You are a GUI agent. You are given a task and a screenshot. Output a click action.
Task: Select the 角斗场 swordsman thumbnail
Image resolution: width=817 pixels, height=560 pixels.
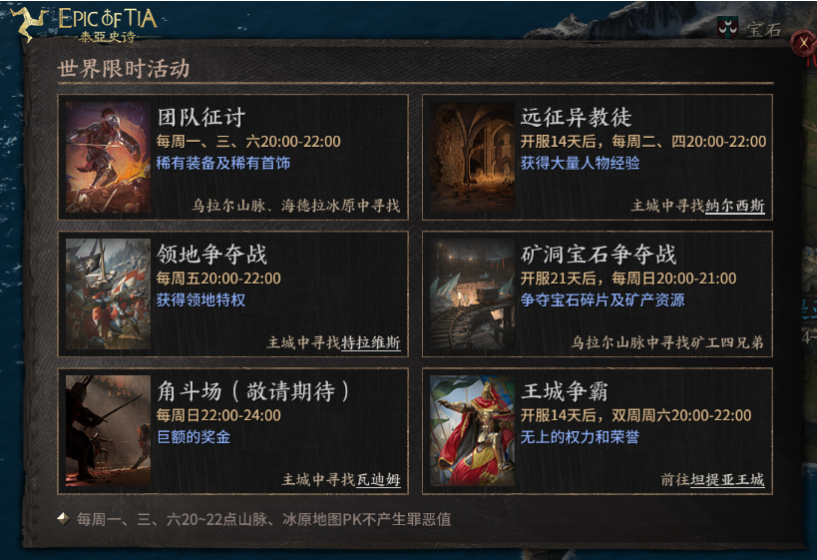(108, 431)
